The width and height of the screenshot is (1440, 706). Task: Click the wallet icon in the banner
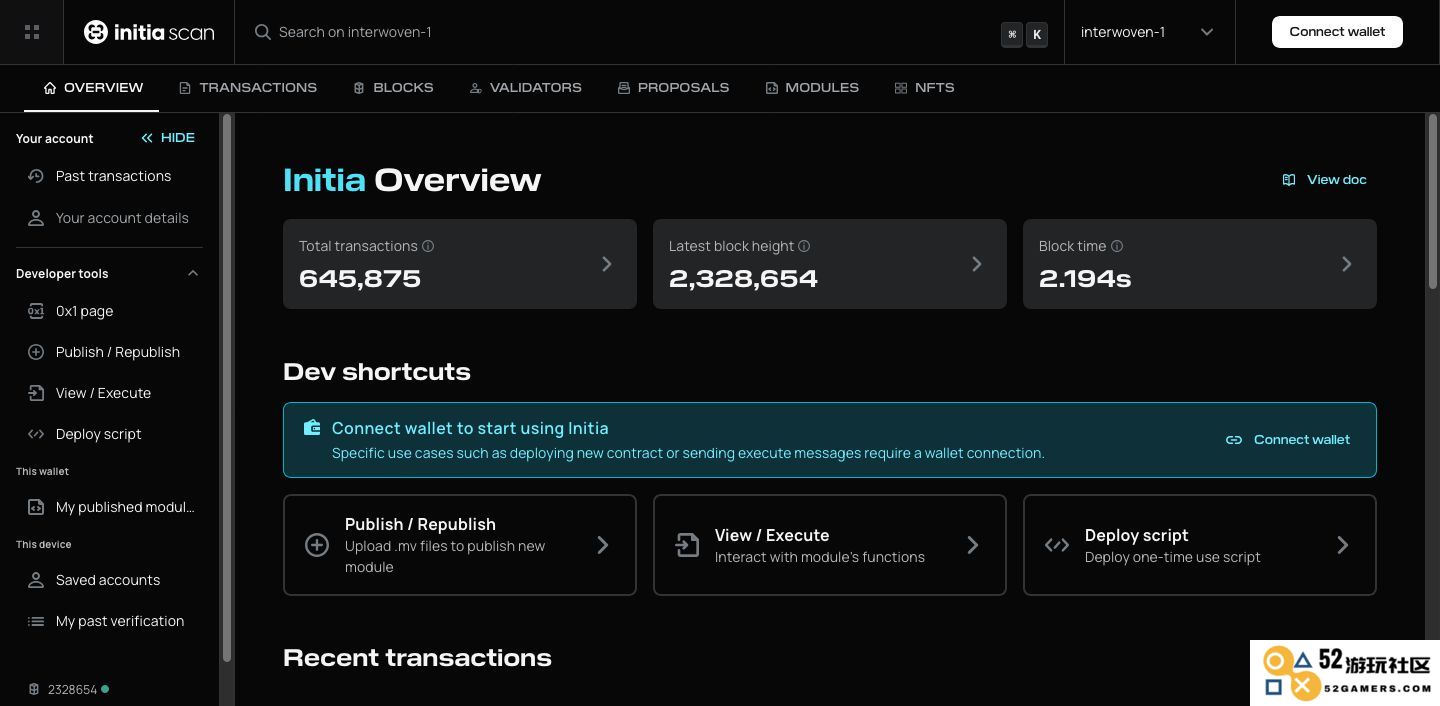point(312,428)
